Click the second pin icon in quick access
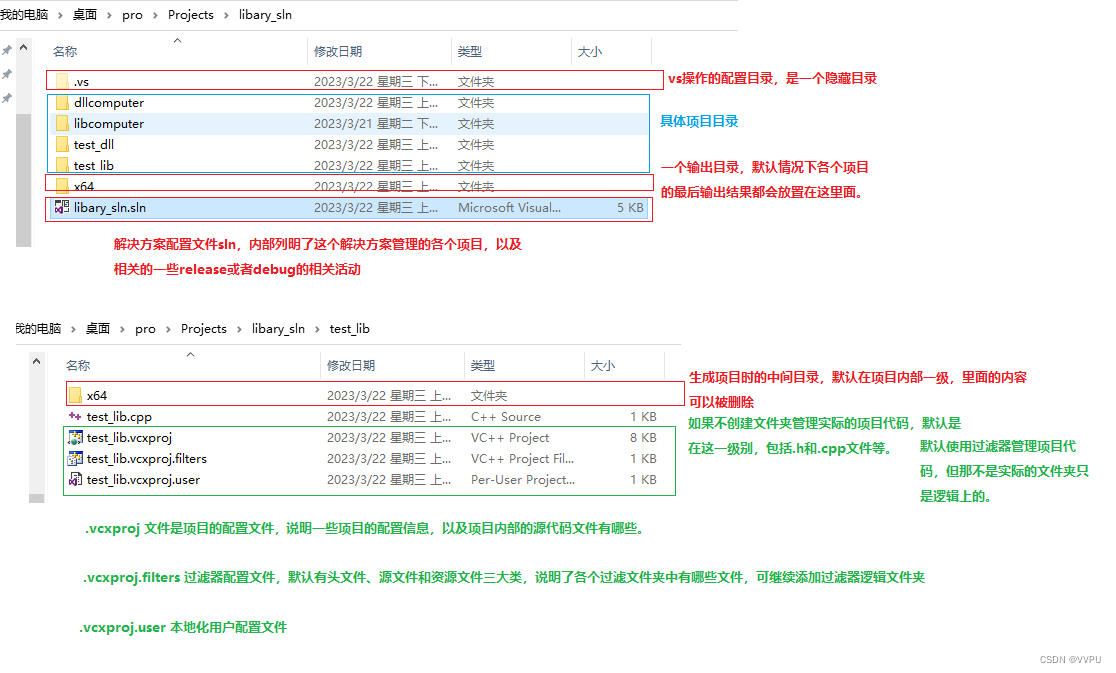Viewport: 1116px width, 673px height. click(7, 74)
